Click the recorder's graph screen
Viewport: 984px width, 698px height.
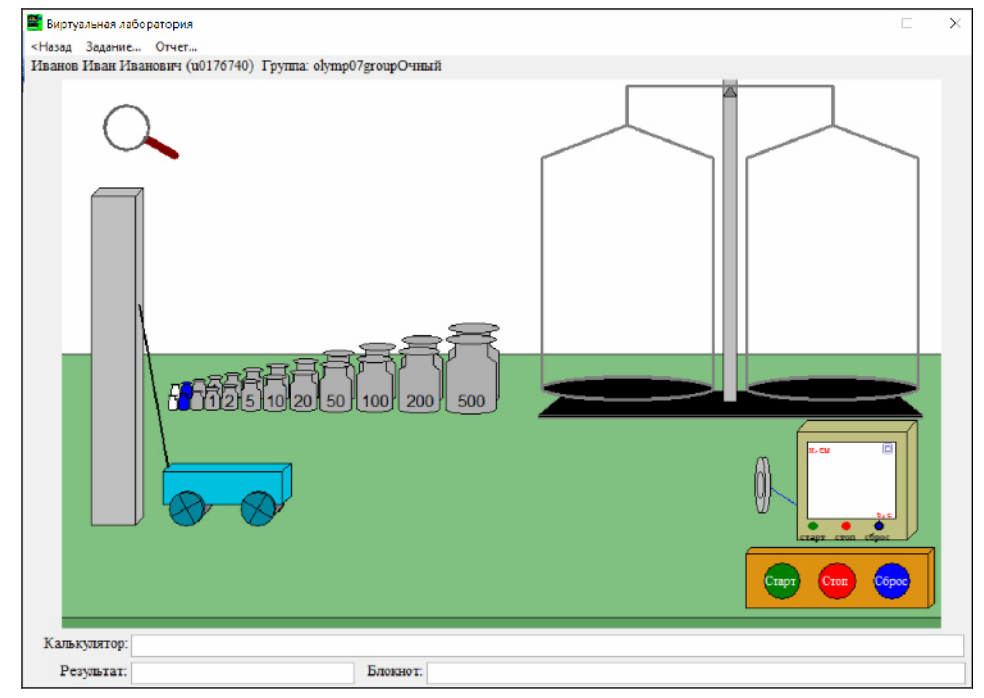tap(851, 480)
